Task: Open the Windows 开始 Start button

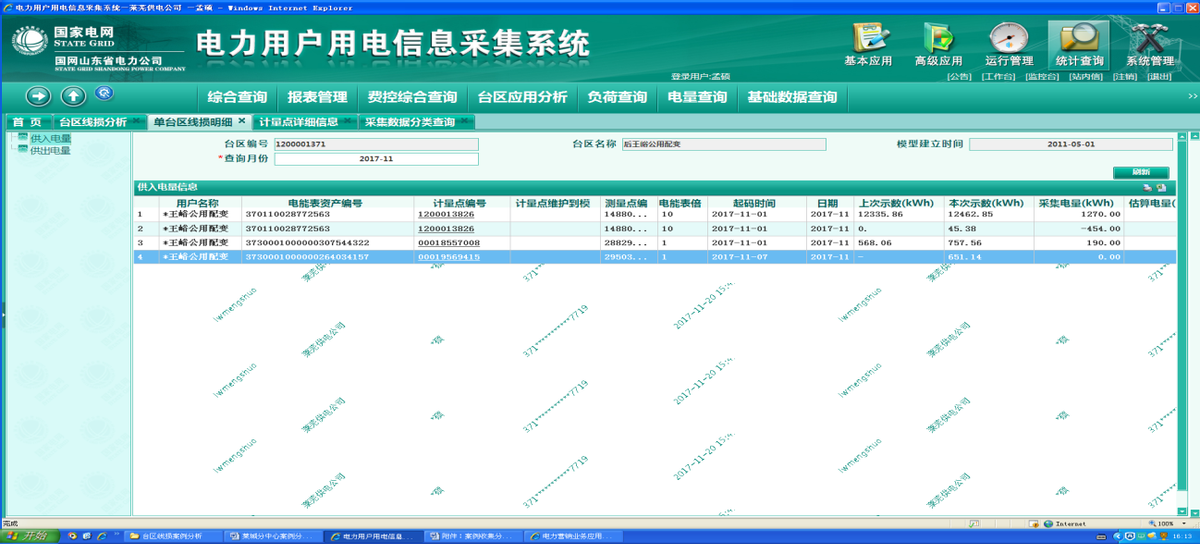Action: click(x=31, y=536)
